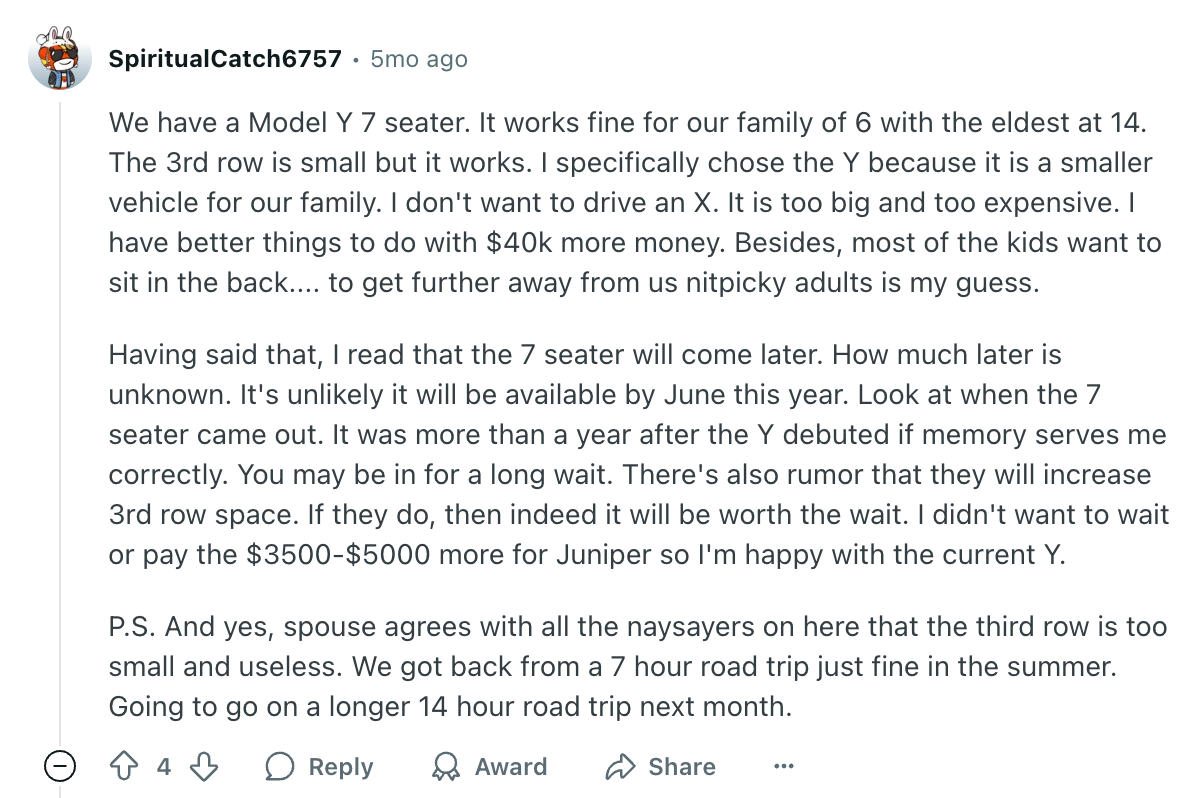Click the "5mo ago" timestamp
This screenshot has width=1194, height=798.
click(418, 59)
